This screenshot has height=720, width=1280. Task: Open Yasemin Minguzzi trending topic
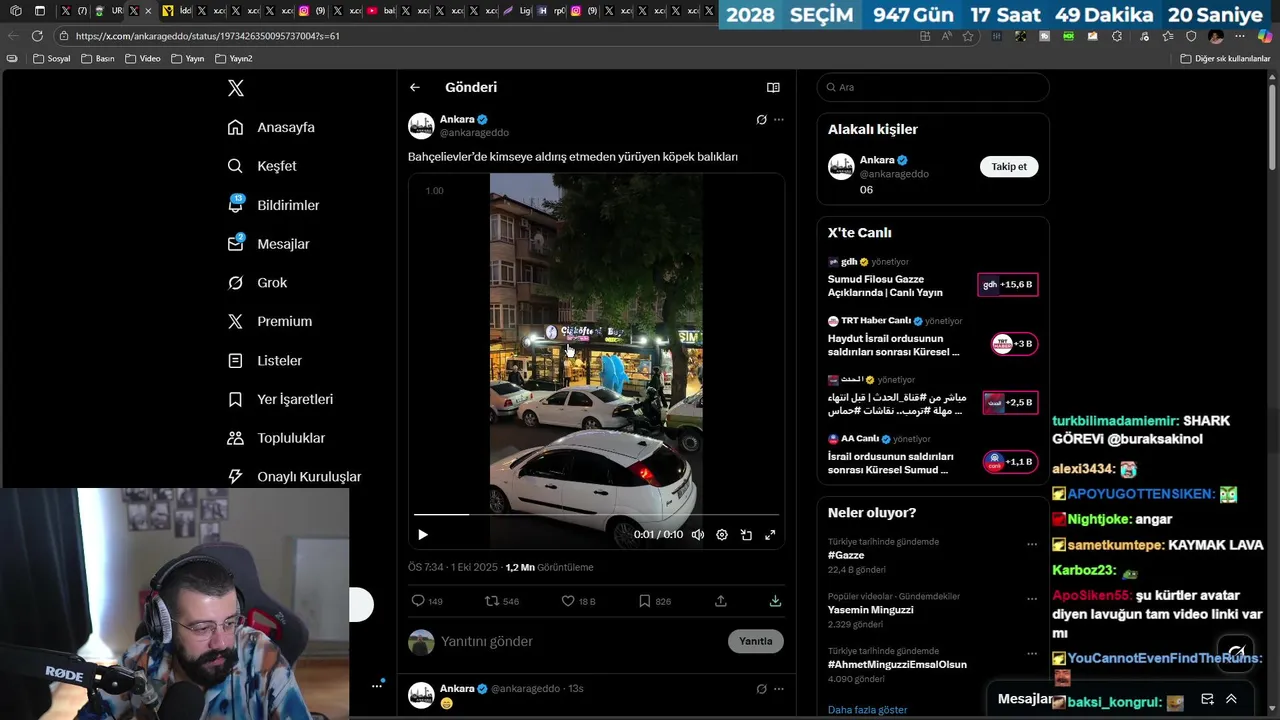(870, 610)
